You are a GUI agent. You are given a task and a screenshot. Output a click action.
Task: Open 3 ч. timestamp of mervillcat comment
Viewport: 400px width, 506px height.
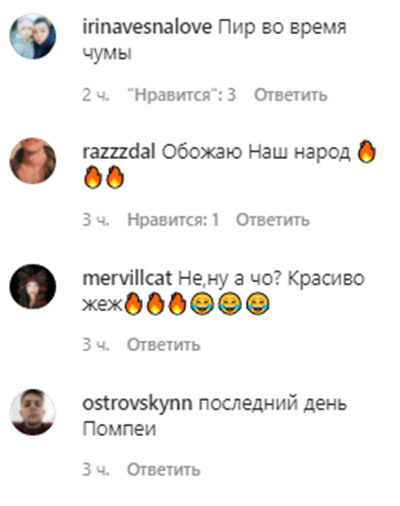tap(96, 345)
